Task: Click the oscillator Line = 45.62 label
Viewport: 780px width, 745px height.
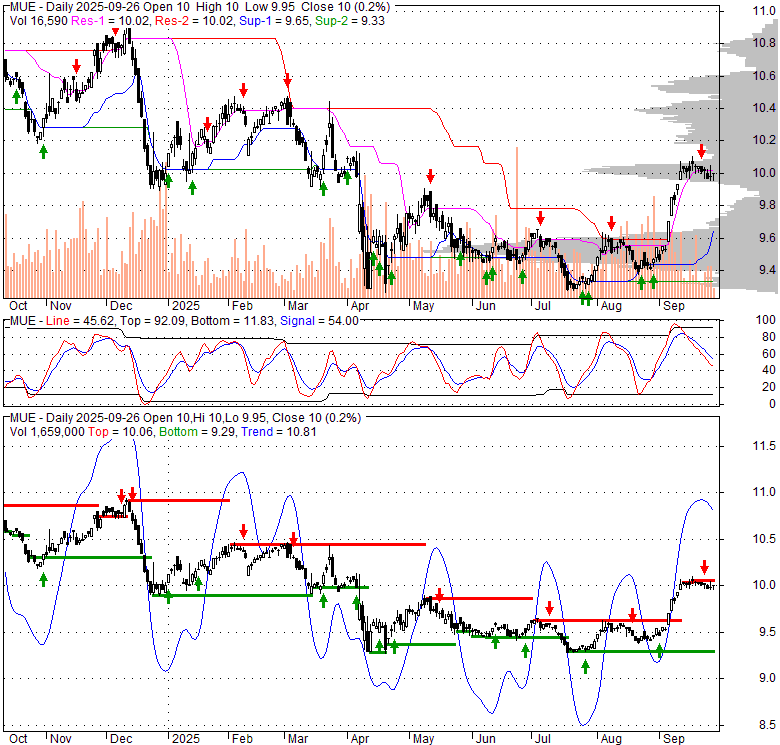Action: (80, 321)
